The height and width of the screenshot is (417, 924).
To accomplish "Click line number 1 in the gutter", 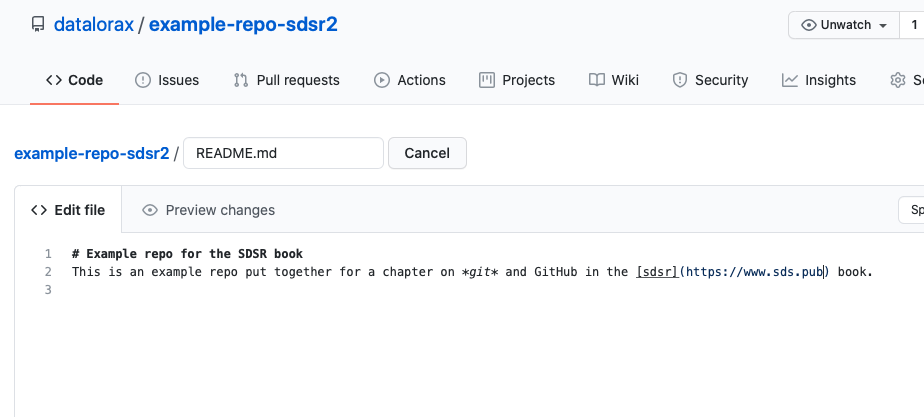I will click(x=48, y=254).
